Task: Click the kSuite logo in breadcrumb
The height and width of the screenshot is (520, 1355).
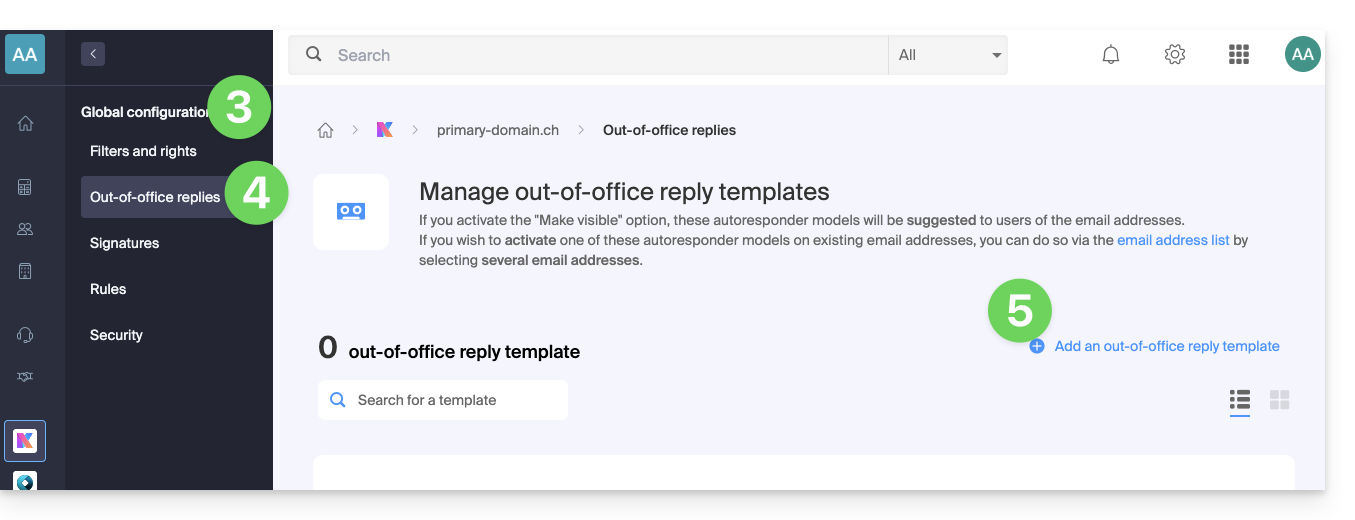Action: click(x=385, y=130)
